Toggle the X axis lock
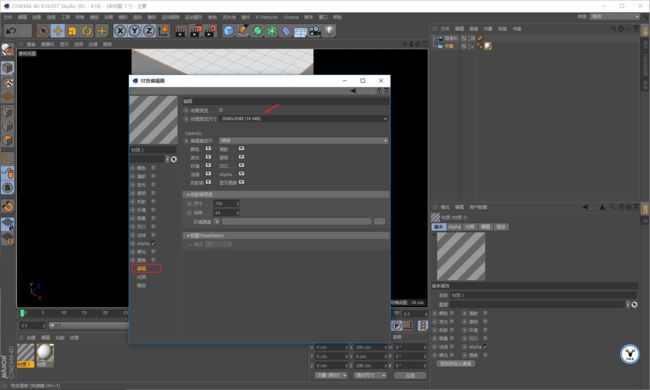This screenshot has height=390, width=650. tap(120, 31)
